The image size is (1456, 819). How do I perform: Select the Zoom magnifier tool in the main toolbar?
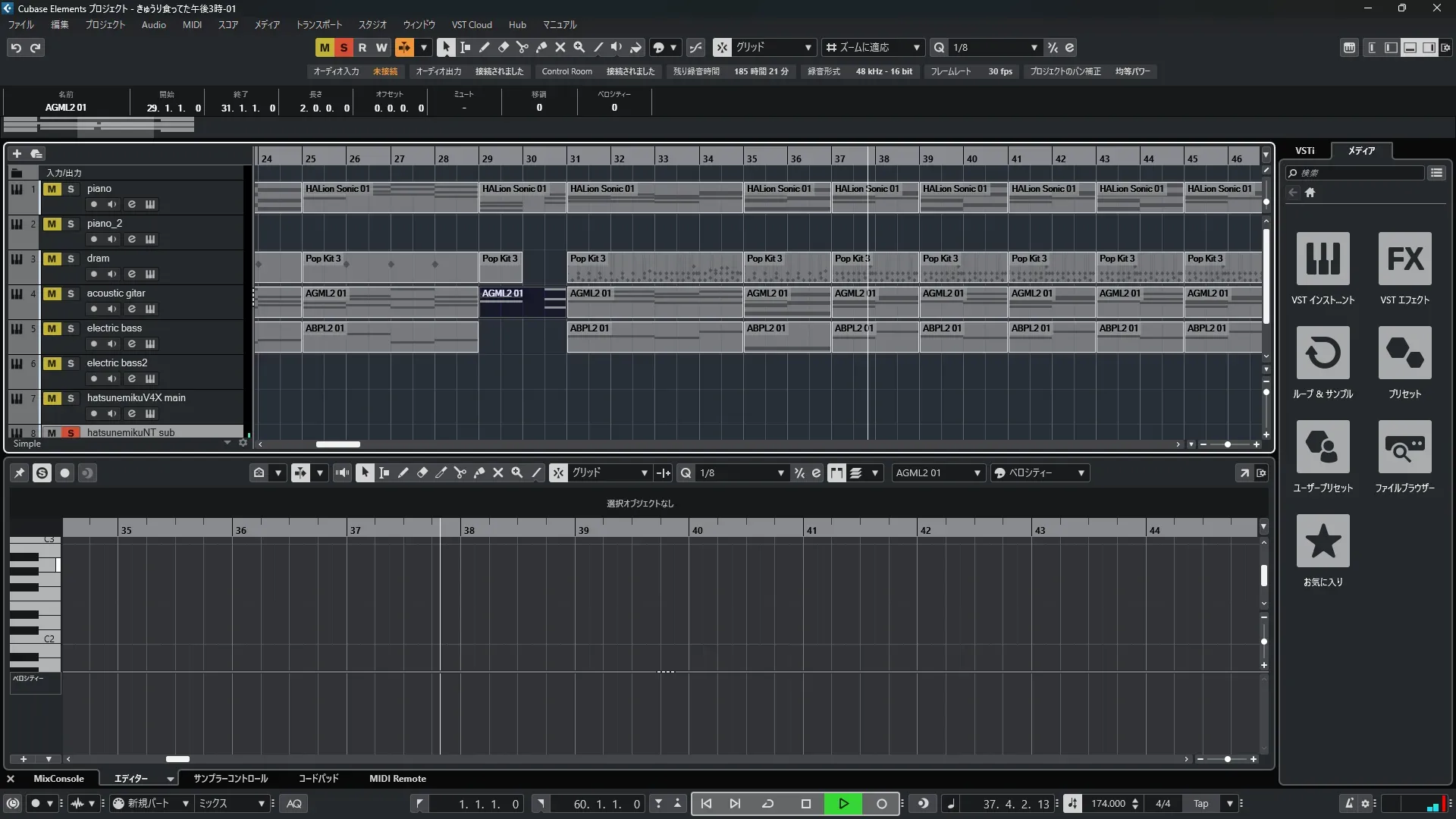pos(579,47)
